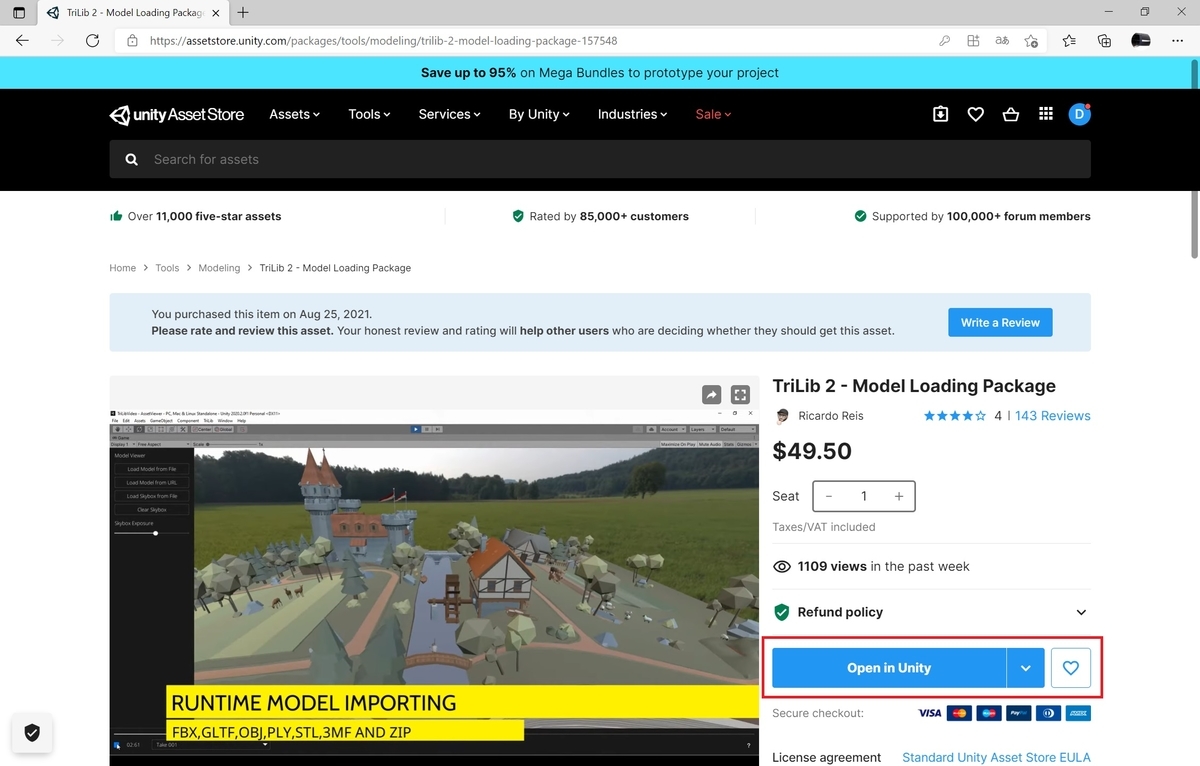Open the saved password key icon
Image resolution: width=1200 pixels, height=766 pixels.
[945, 41]
